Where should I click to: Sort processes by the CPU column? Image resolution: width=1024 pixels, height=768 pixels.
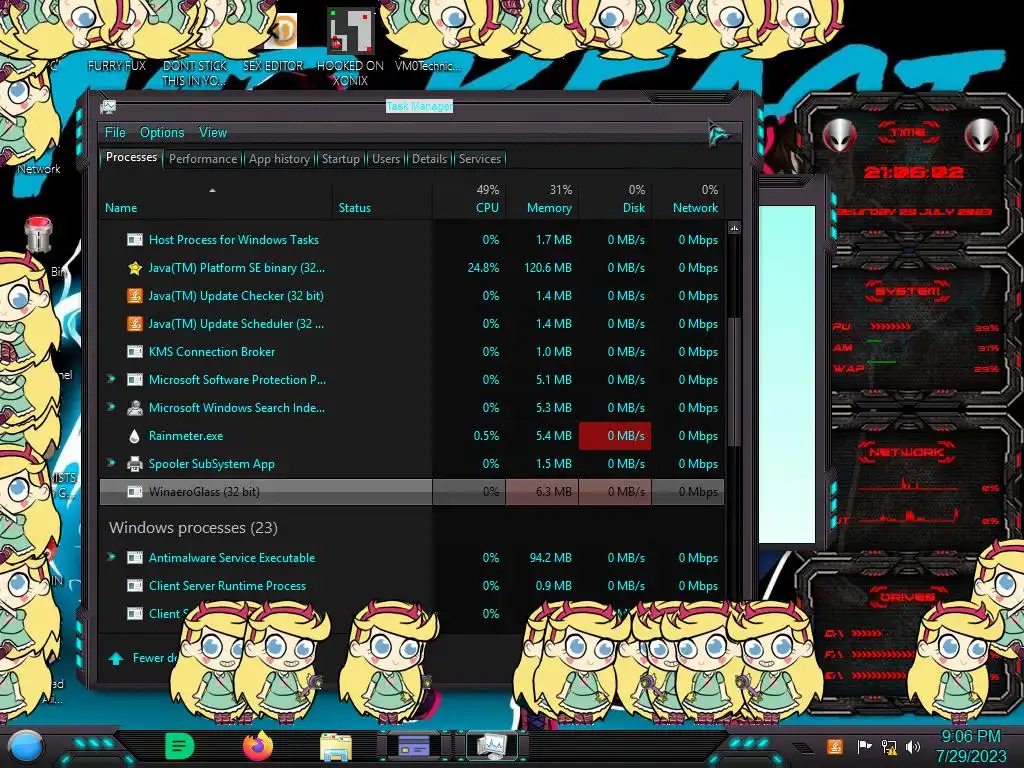click(470, 199)
